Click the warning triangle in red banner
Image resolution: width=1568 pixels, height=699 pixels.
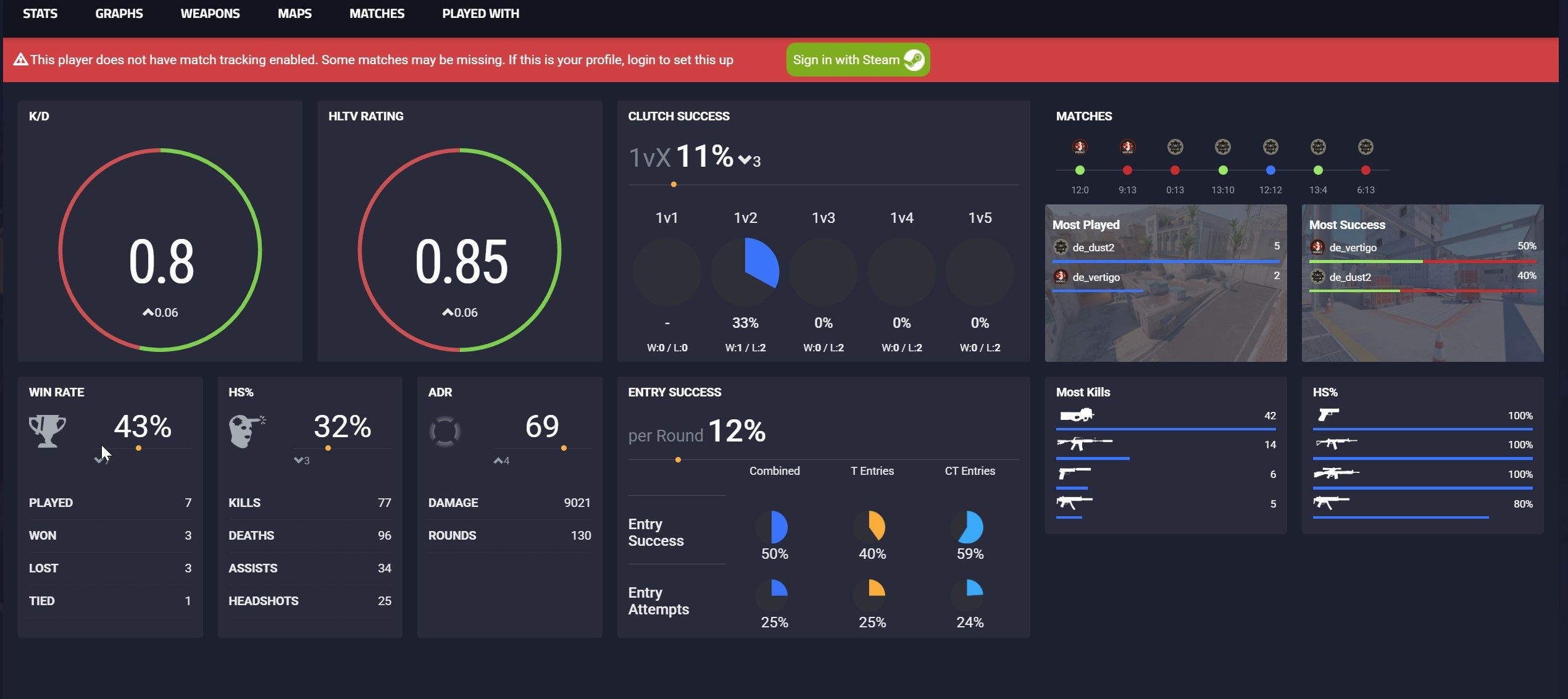20,59
